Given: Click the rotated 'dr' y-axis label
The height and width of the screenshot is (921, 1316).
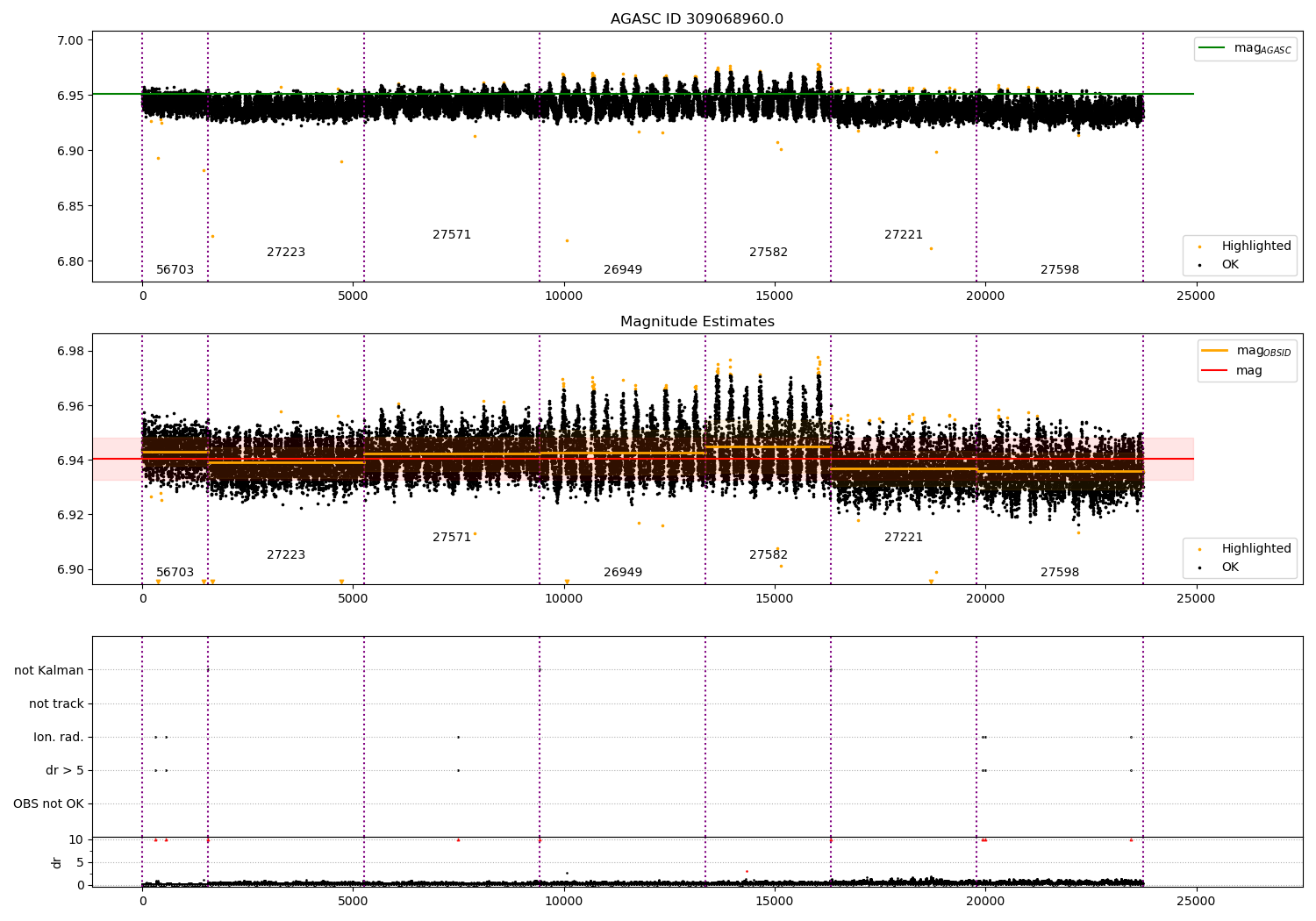Looking at the screenshot, I should (x=57, y=862).
